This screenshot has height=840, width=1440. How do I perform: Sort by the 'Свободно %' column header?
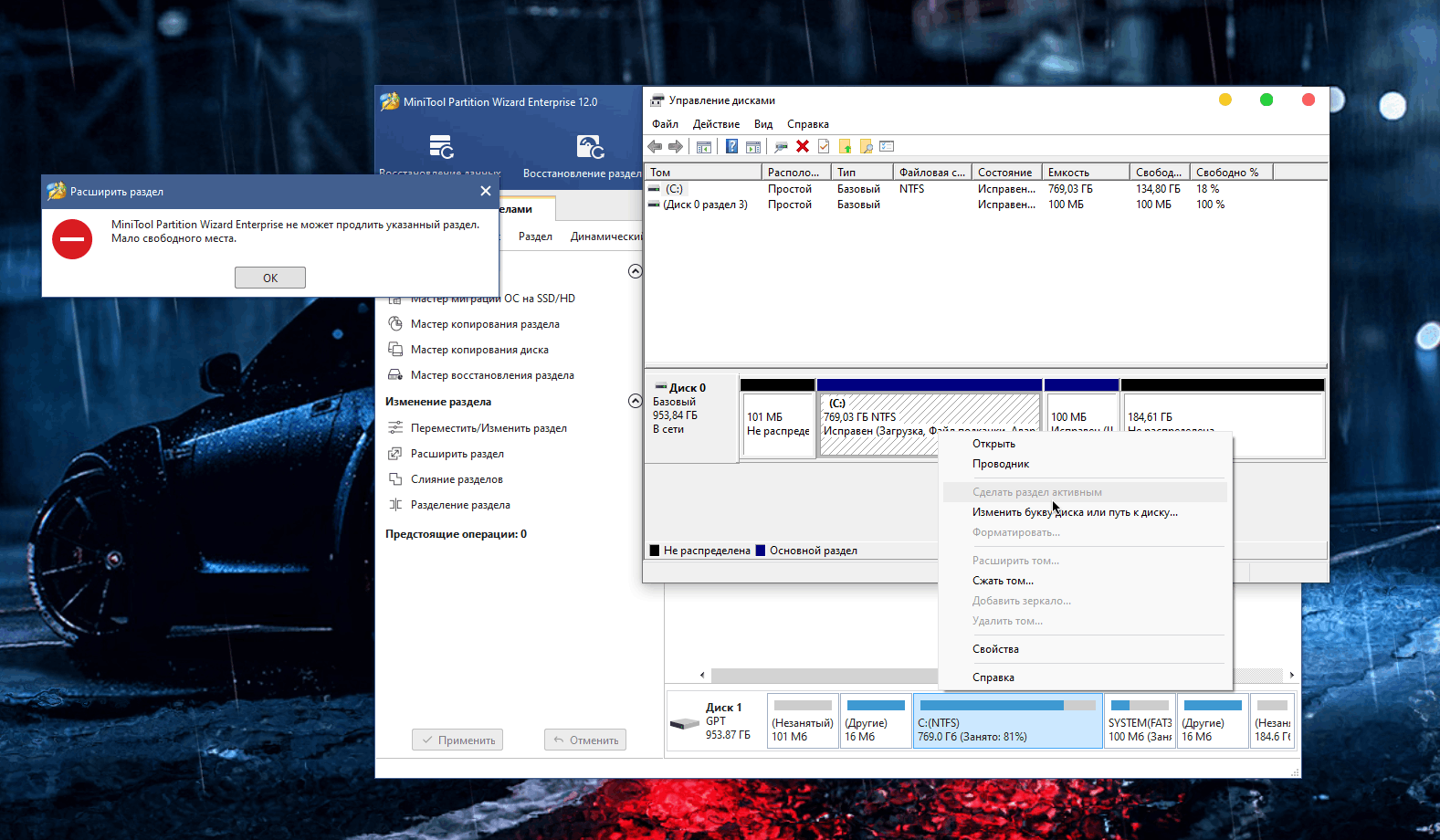[x=1232, y=172]
